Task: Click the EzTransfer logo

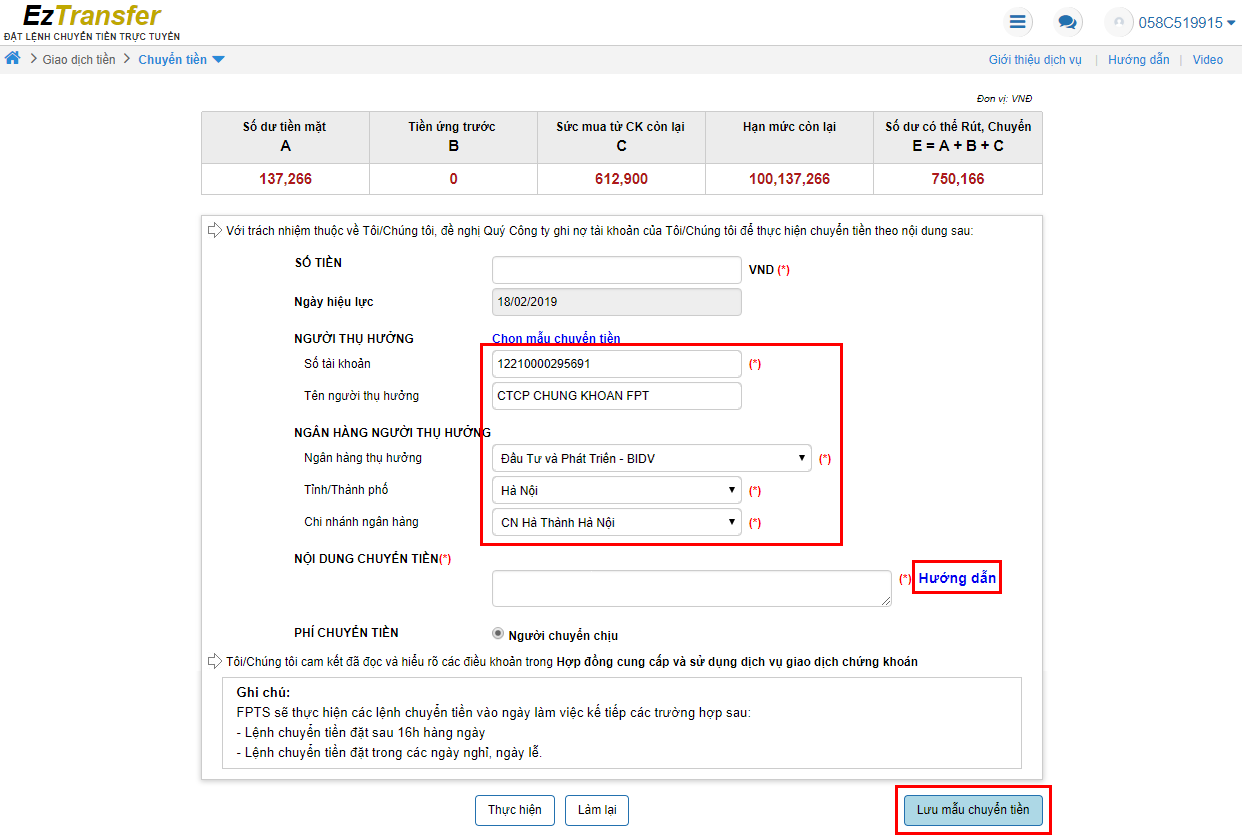Action: [x=92, y=22]
